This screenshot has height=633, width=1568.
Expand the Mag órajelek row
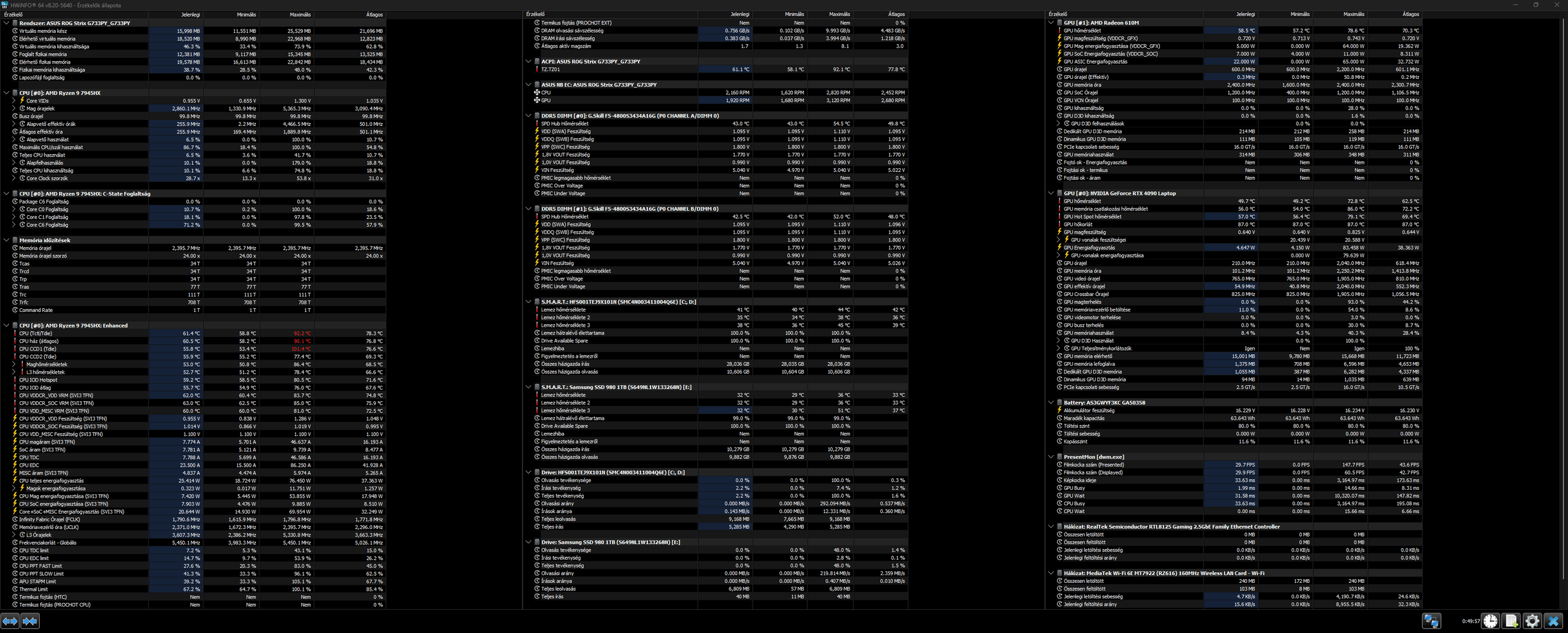(14, 108)
